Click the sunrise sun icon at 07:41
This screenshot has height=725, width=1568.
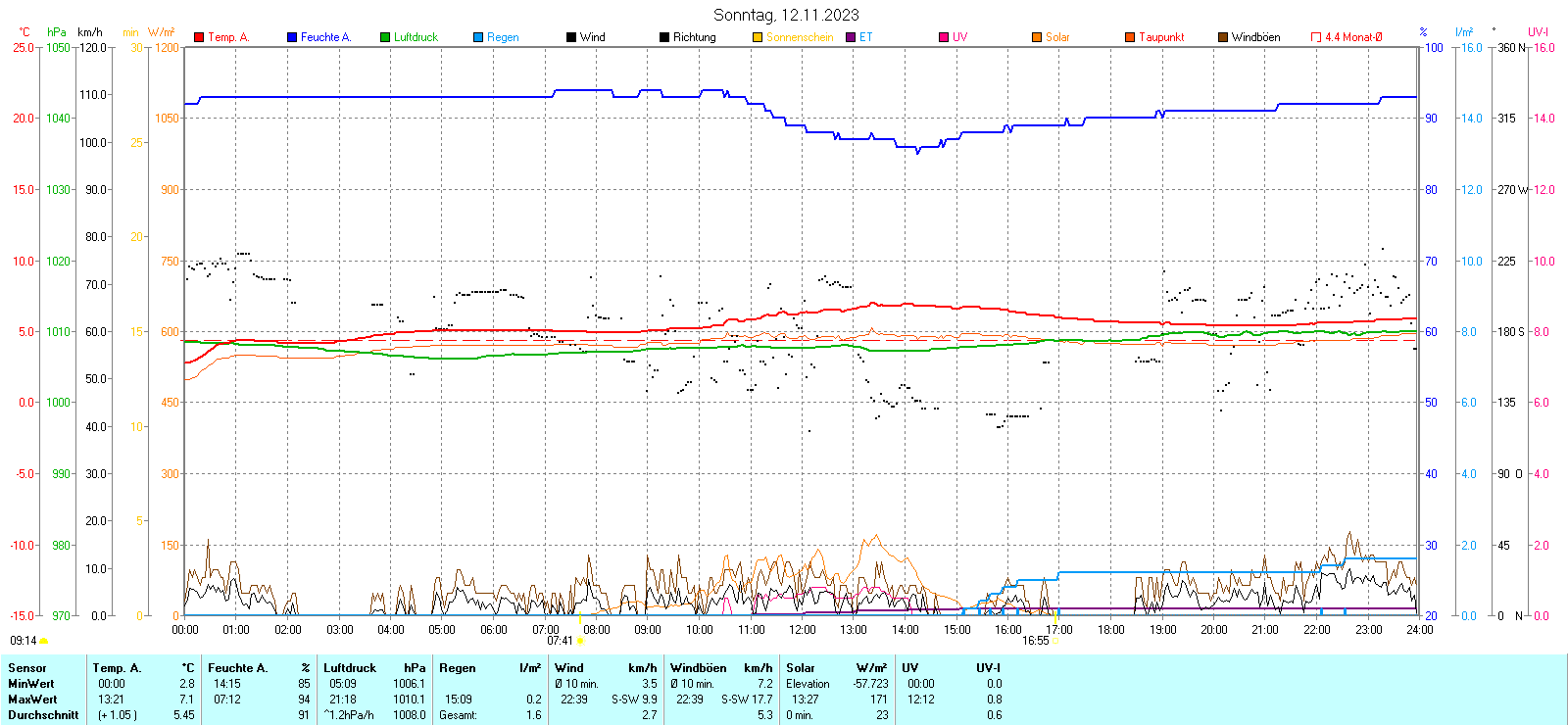tap(580, 641)
